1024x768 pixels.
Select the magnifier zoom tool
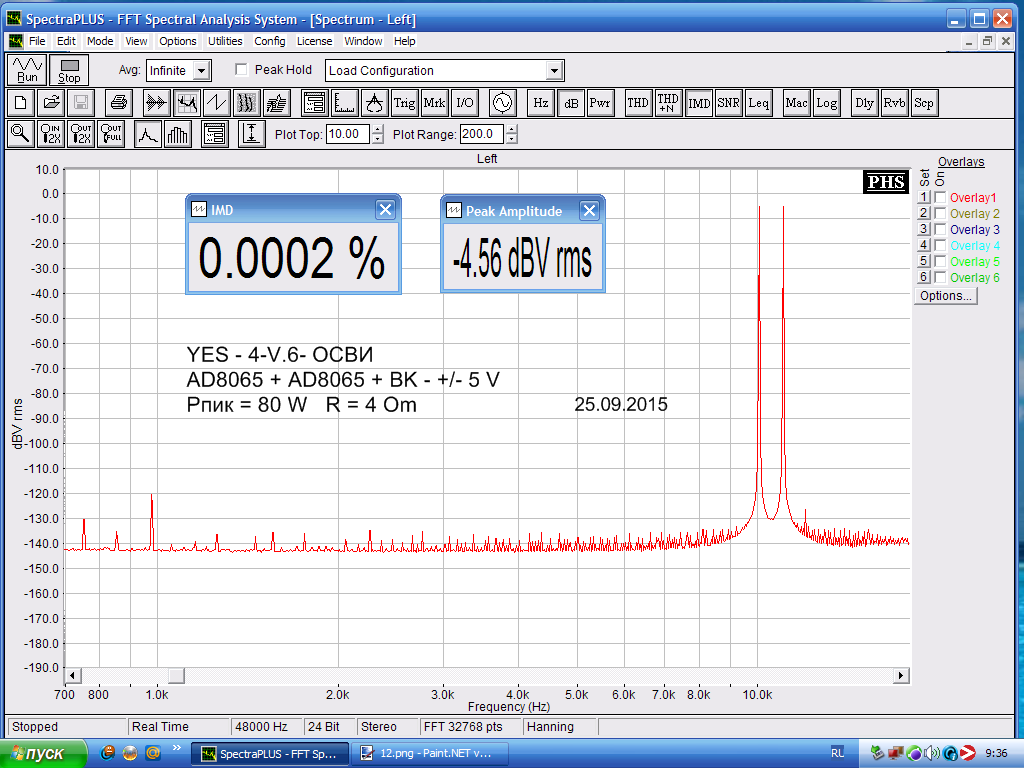tap(20, 134)
